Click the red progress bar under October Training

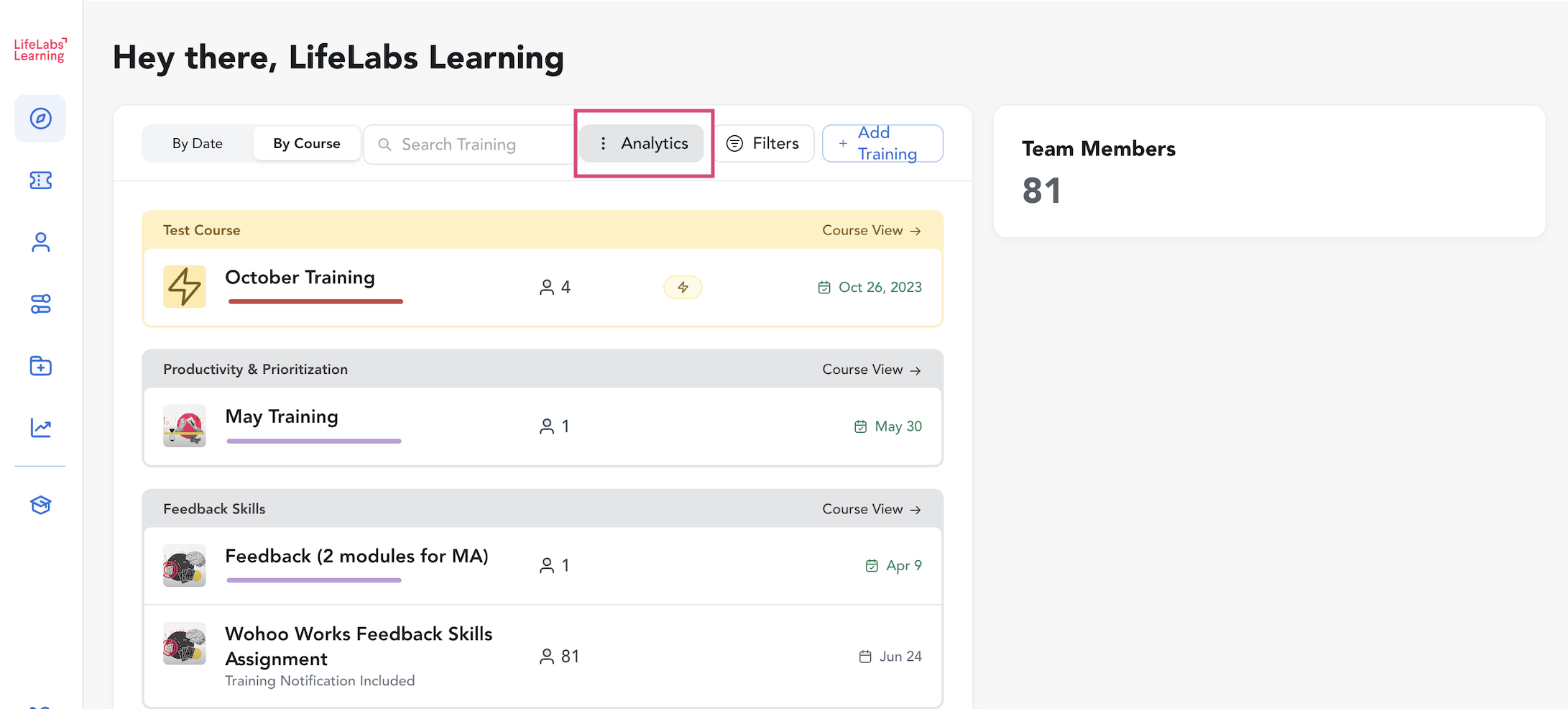(315, 301)
